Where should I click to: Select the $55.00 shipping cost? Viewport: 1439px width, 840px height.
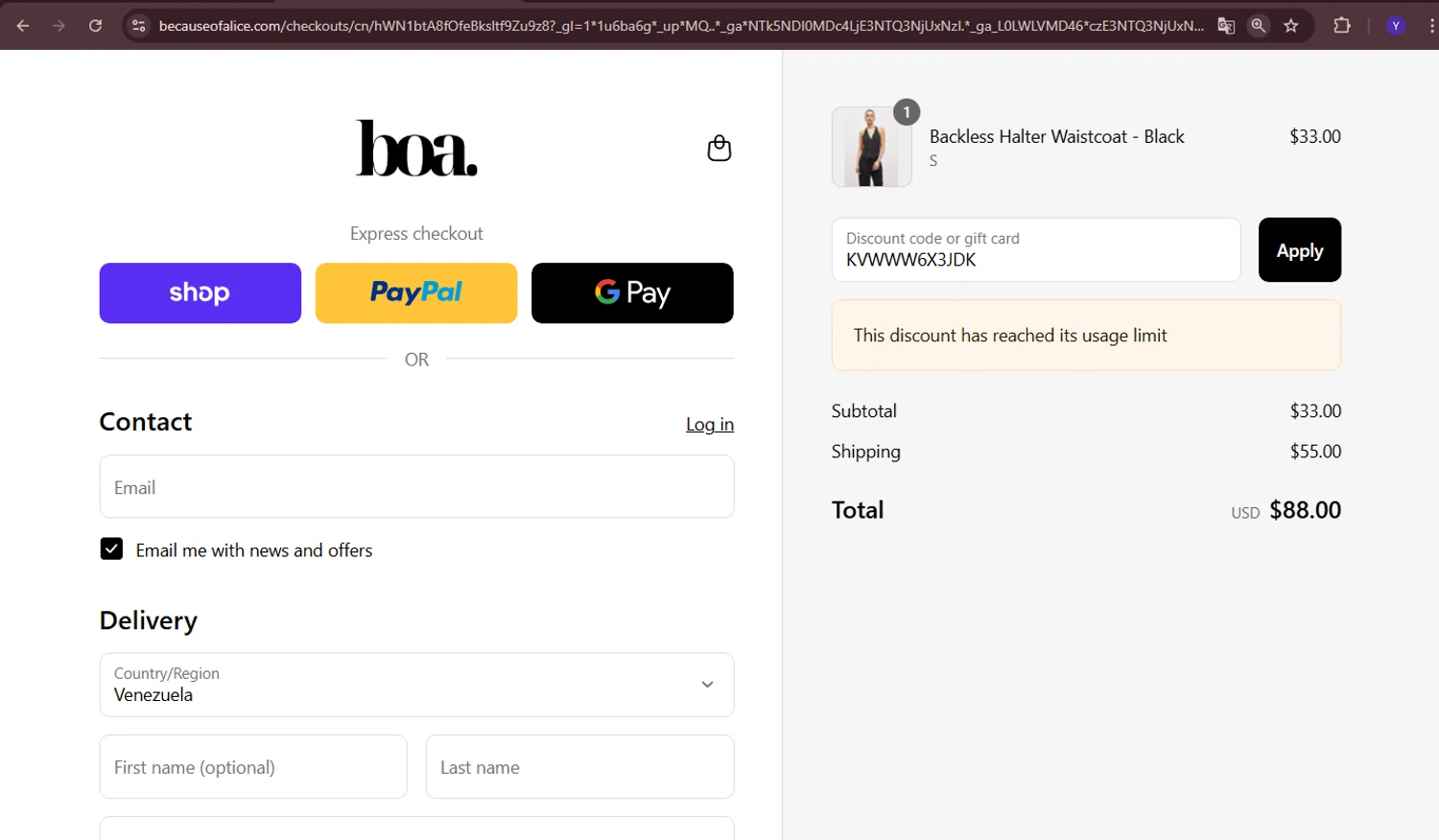click(x=1316, y=452)
